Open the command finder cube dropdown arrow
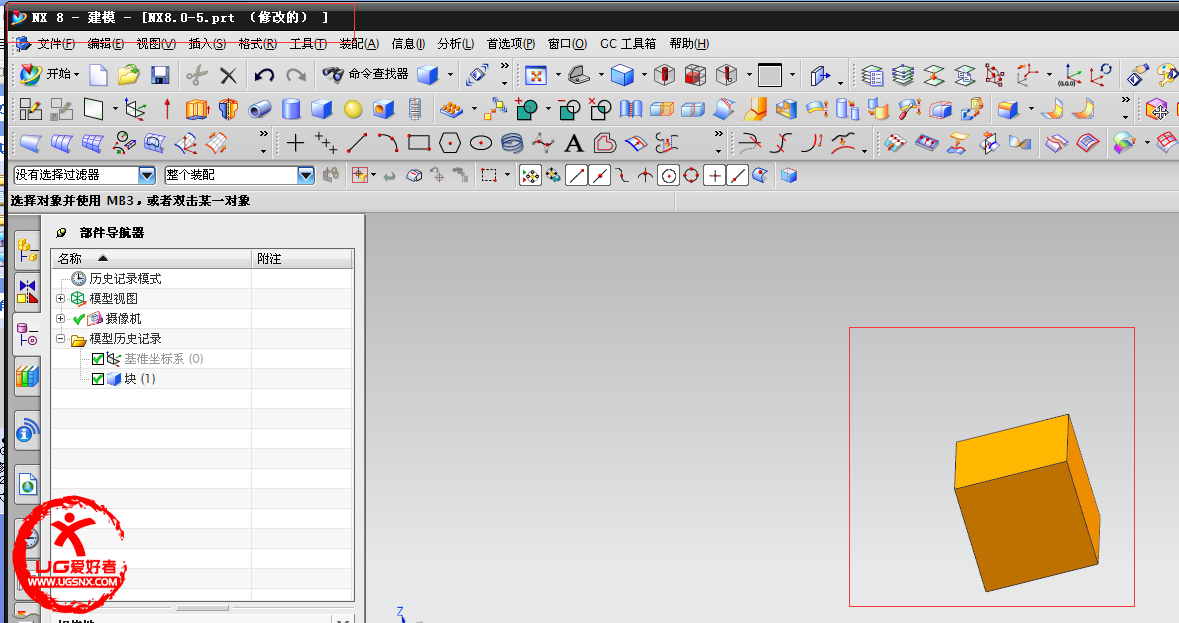This screenshot has height=623, width=1179. [450, 74]
